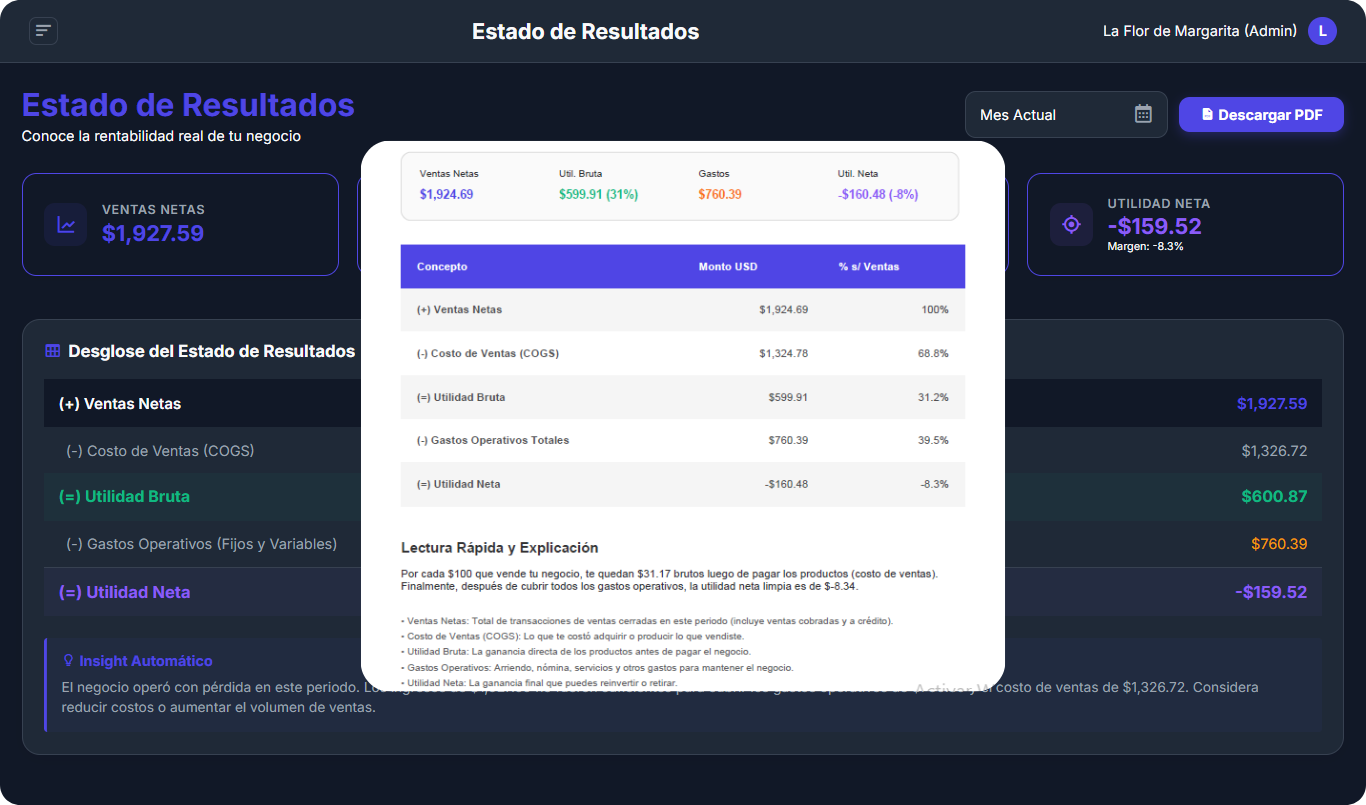The image size is (1366, 805).
Task: Click the Ventas Netas $1,924.69 summary chip
Action: pyautogui.click(x=449, y=186)
